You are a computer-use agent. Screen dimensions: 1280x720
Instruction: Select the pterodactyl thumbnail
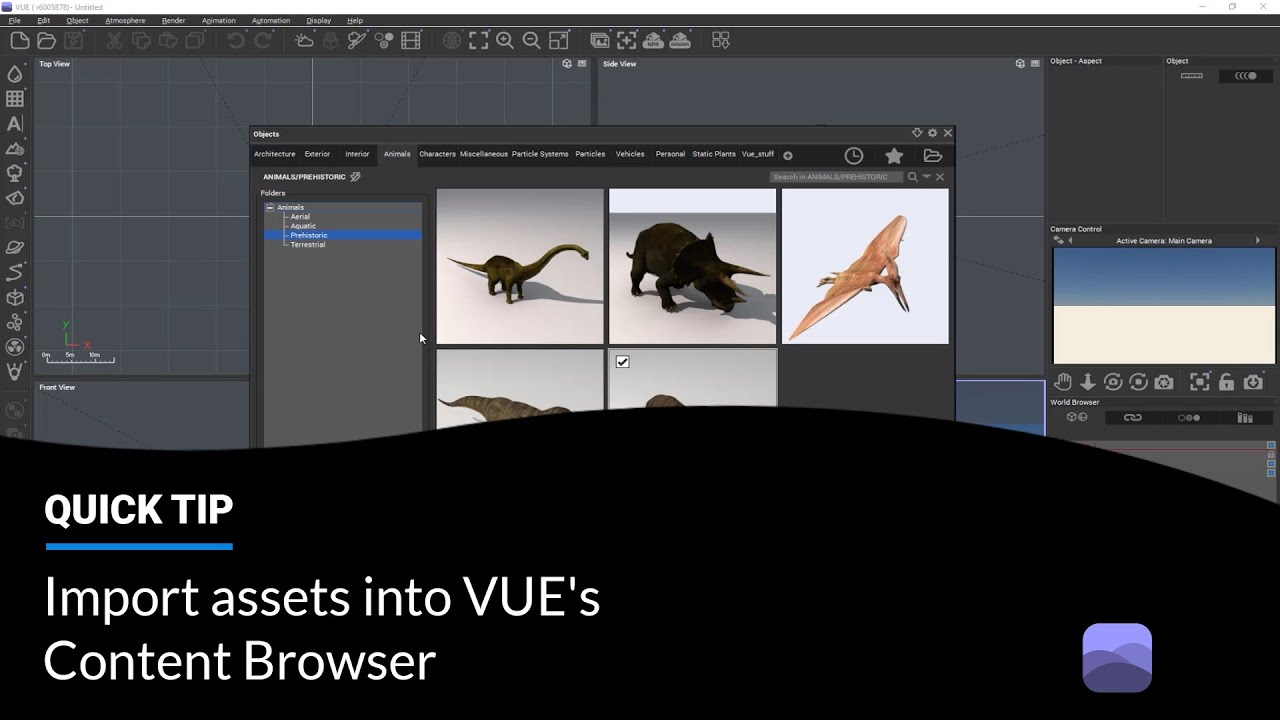(865, 266)
